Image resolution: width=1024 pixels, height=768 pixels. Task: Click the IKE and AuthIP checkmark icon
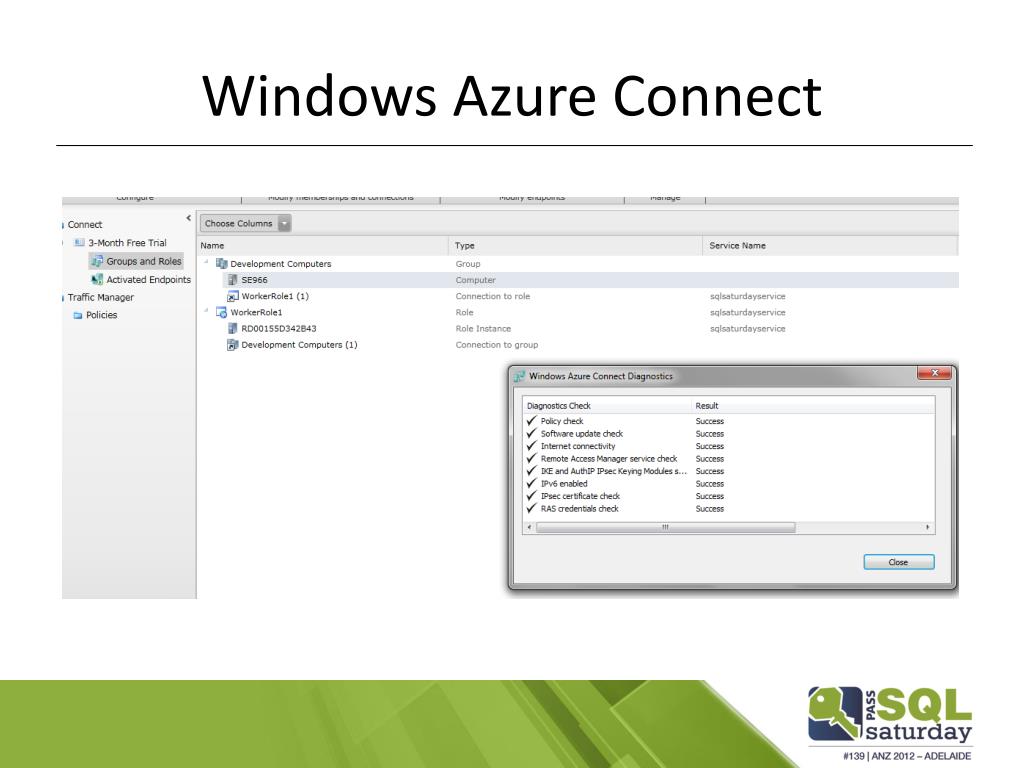(x=532, y=470)
